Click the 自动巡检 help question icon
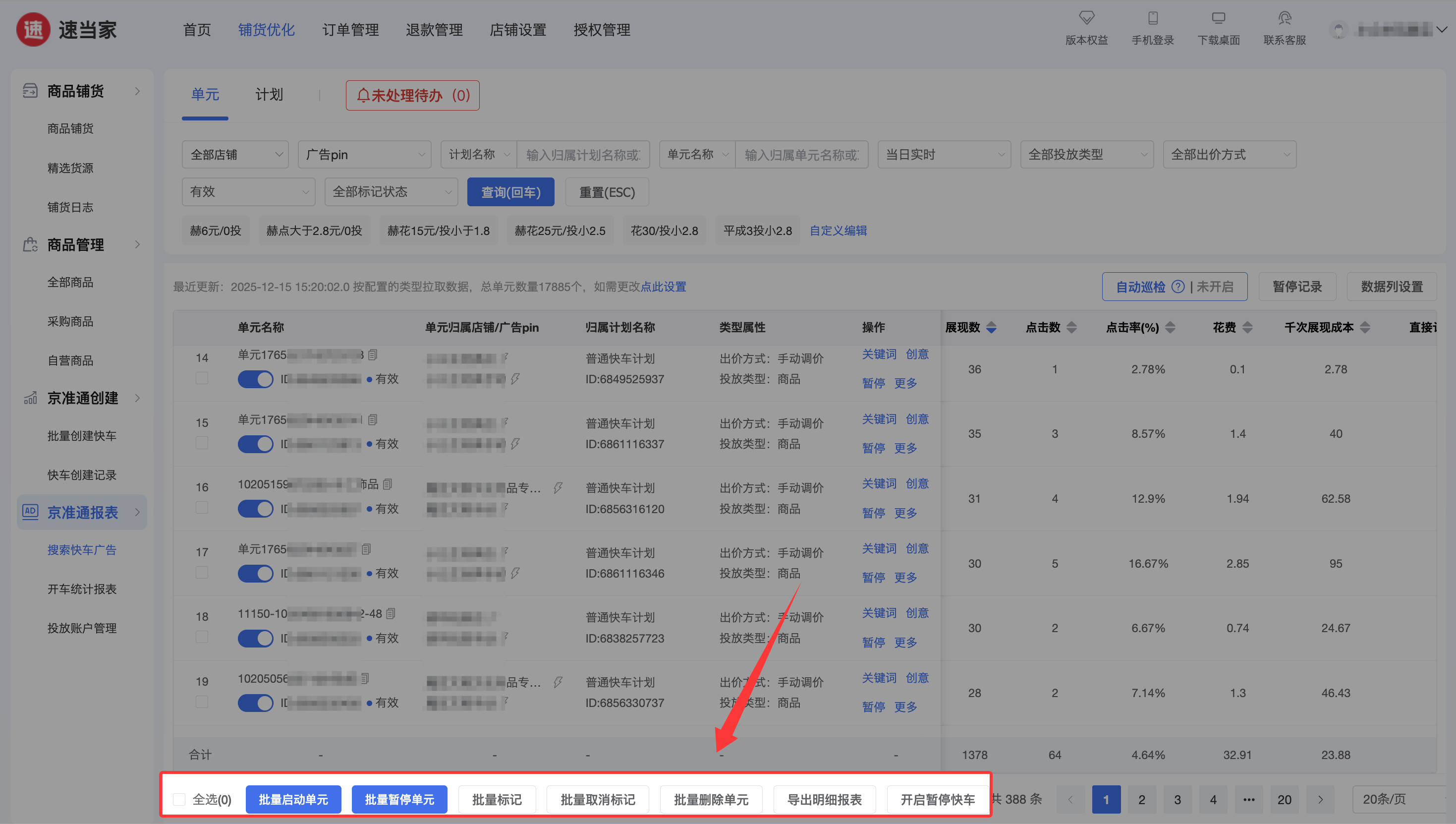The height and width of the screenshot is (824, 1456). [1177, 287]
